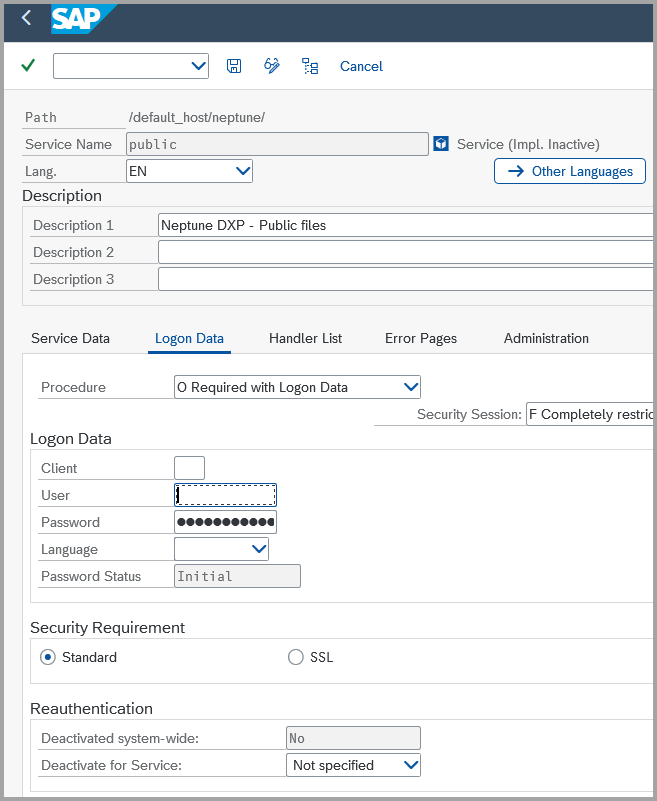Screen dimensions: 657x801
Task: Open the Lang. dropdown showing EN
Action: click(x=242, y=171)
